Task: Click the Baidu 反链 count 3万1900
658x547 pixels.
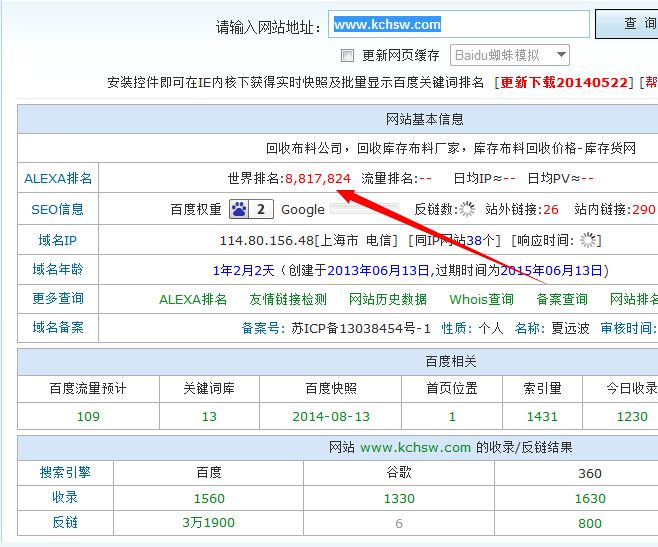Action: coord(209,523)
